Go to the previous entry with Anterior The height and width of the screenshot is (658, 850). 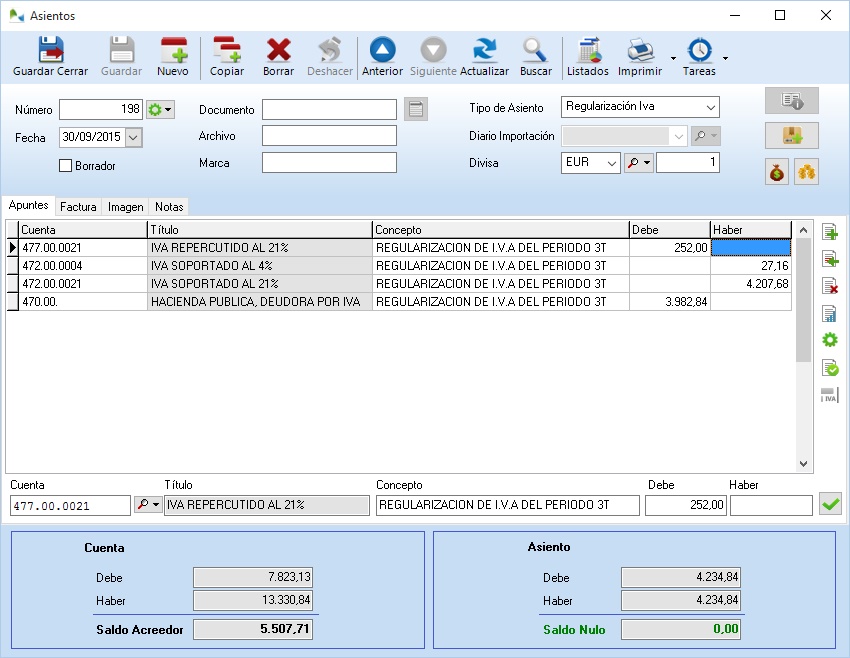(382, 57)
